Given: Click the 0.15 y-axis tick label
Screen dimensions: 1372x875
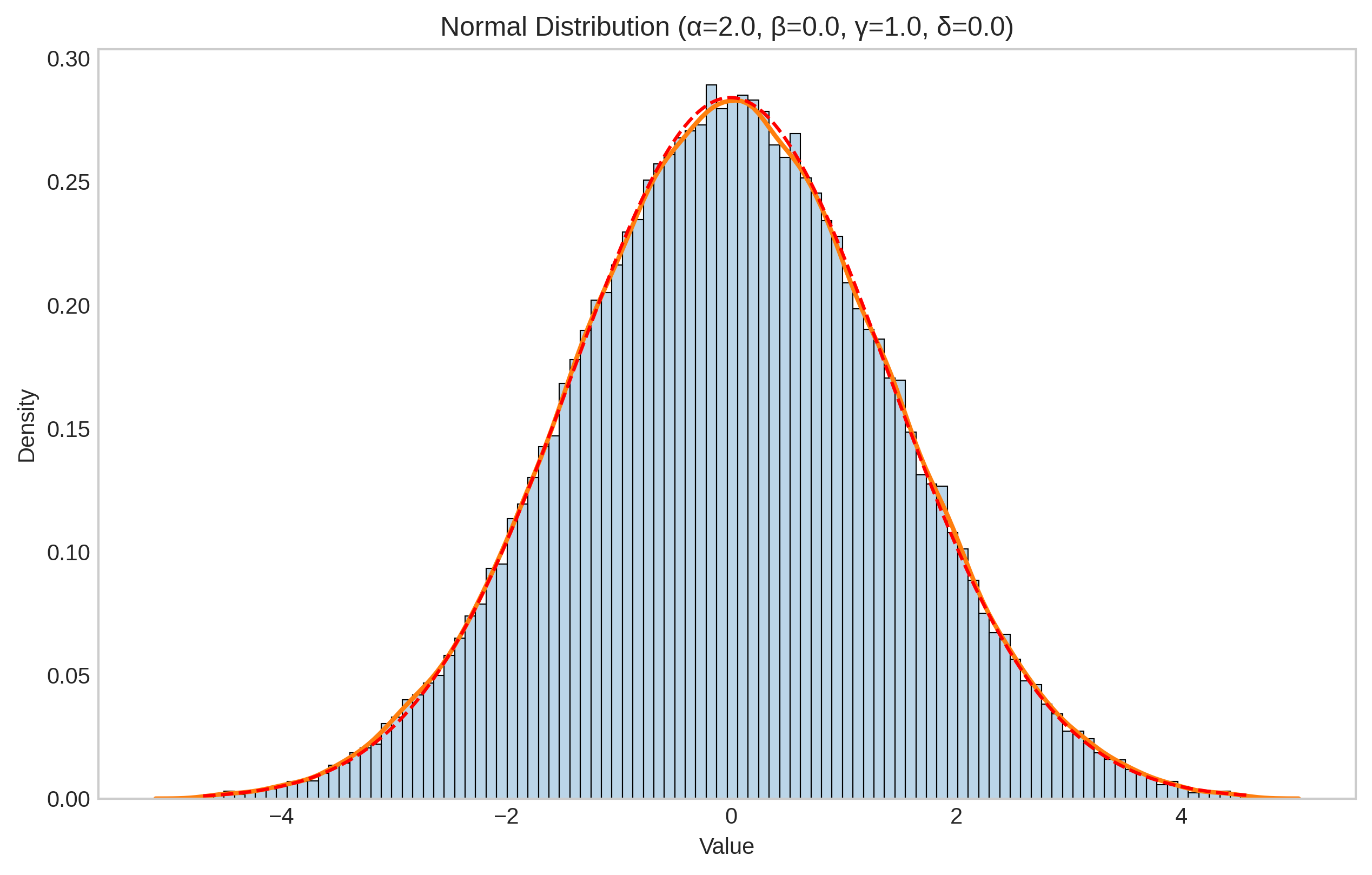Looking at the screenshot, I should [68, 429].
